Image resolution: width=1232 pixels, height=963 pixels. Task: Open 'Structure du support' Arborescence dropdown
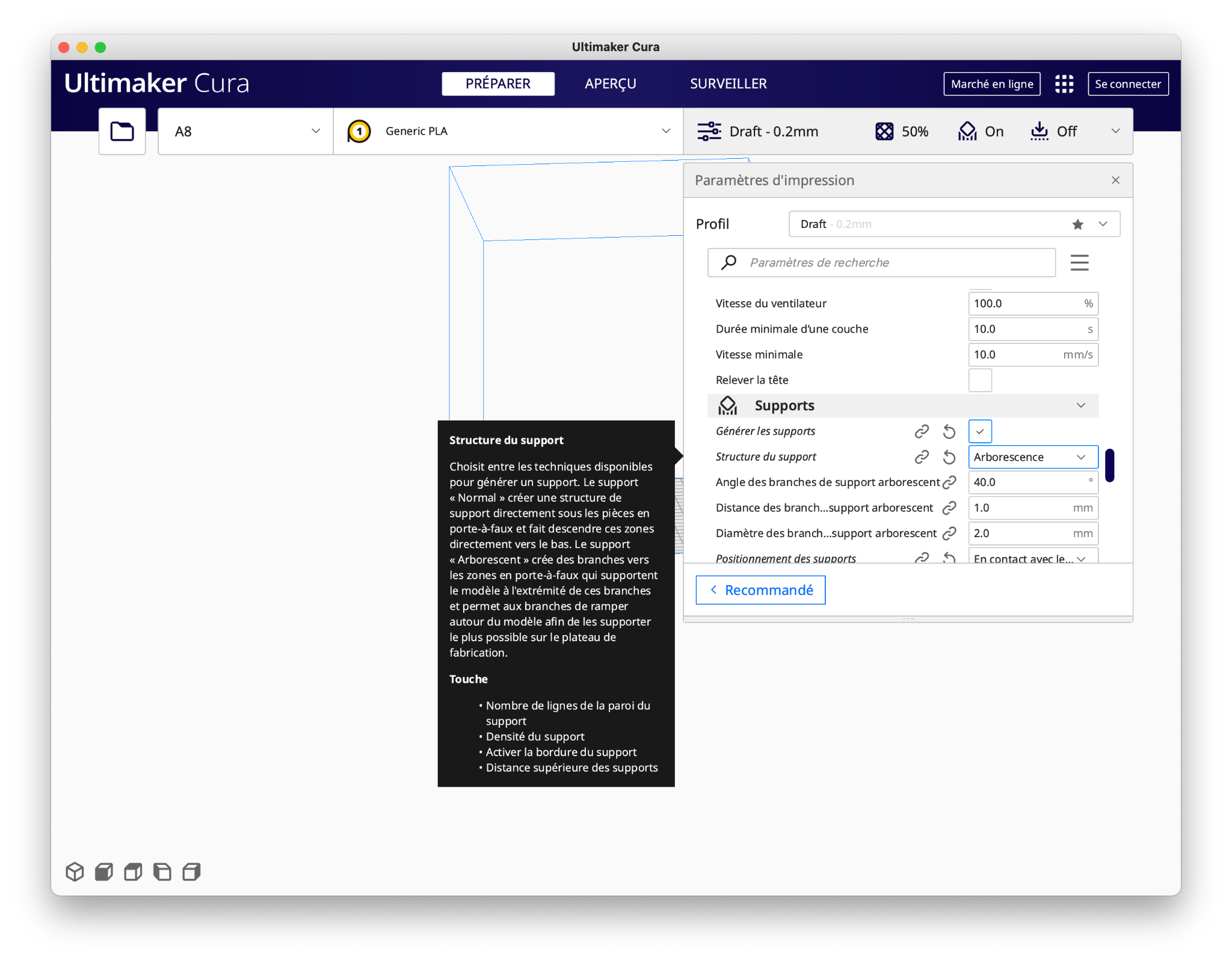pyautogui.click(x=1032, y=457)
